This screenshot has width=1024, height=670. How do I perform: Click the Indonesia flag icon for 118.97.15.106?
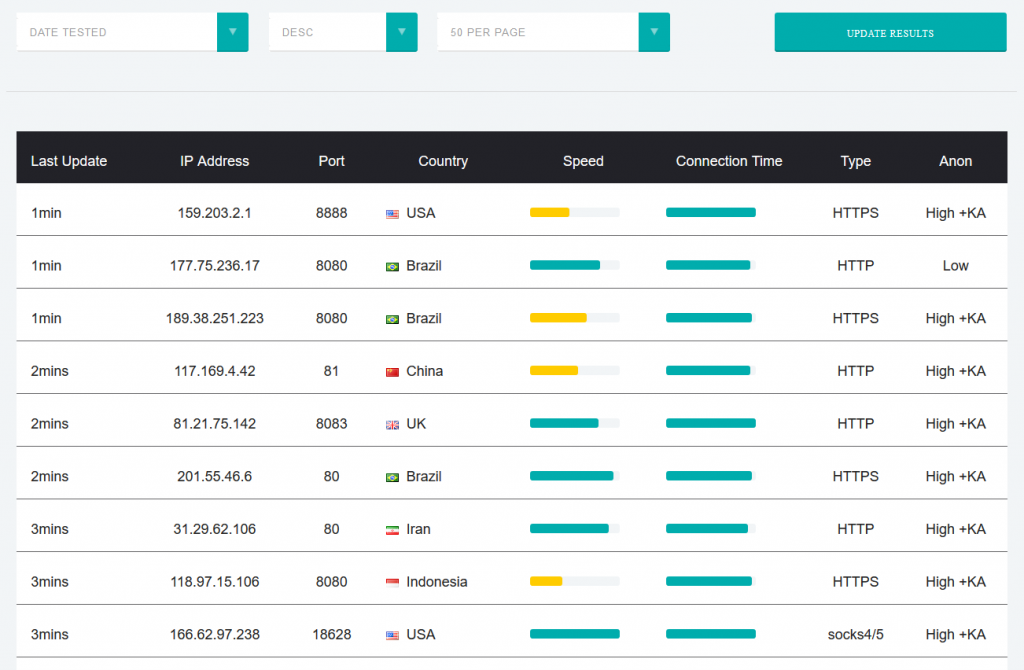tap(392, 582)
